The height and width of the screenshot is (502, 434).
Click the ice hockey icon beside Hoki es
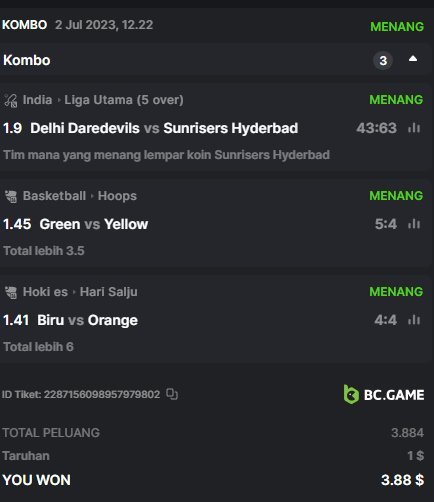point(11,292)
